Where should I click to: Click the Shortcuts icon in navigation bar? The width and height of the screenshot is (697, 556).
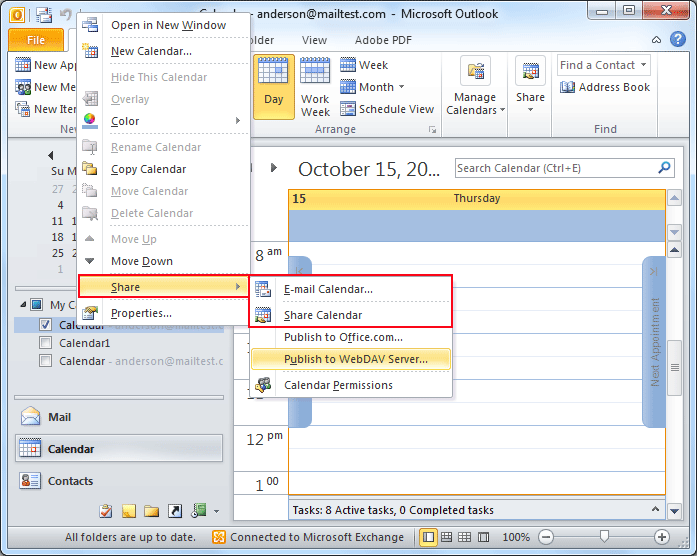pyautogui.click(x=175, y=511)
